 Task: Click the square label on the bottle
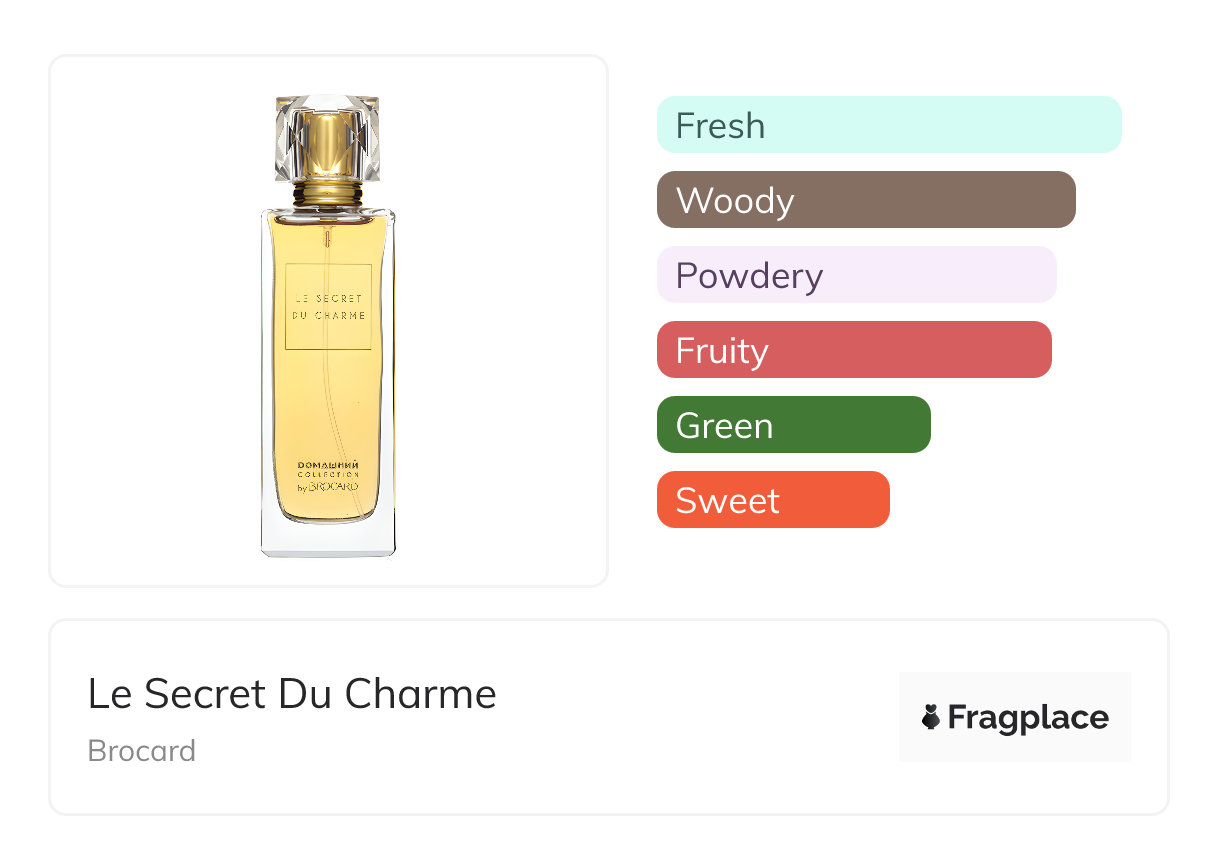328,307
